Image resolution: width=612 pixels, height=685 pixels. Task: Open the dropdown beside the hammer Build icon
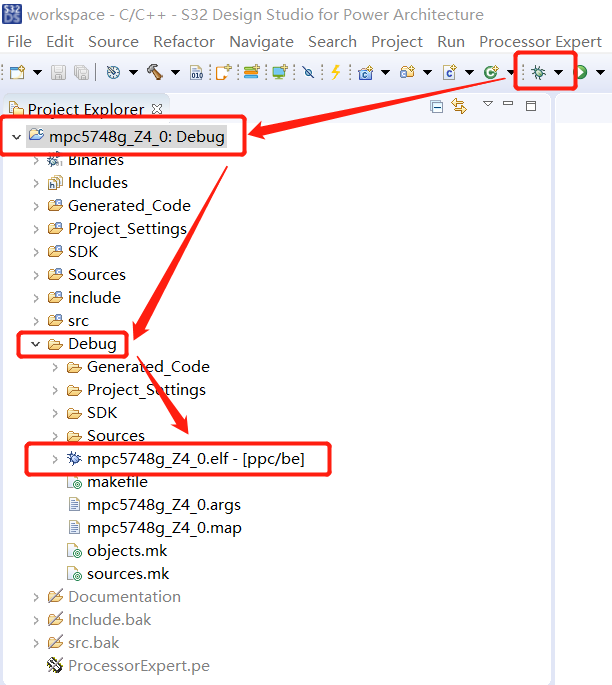point(175,72)
